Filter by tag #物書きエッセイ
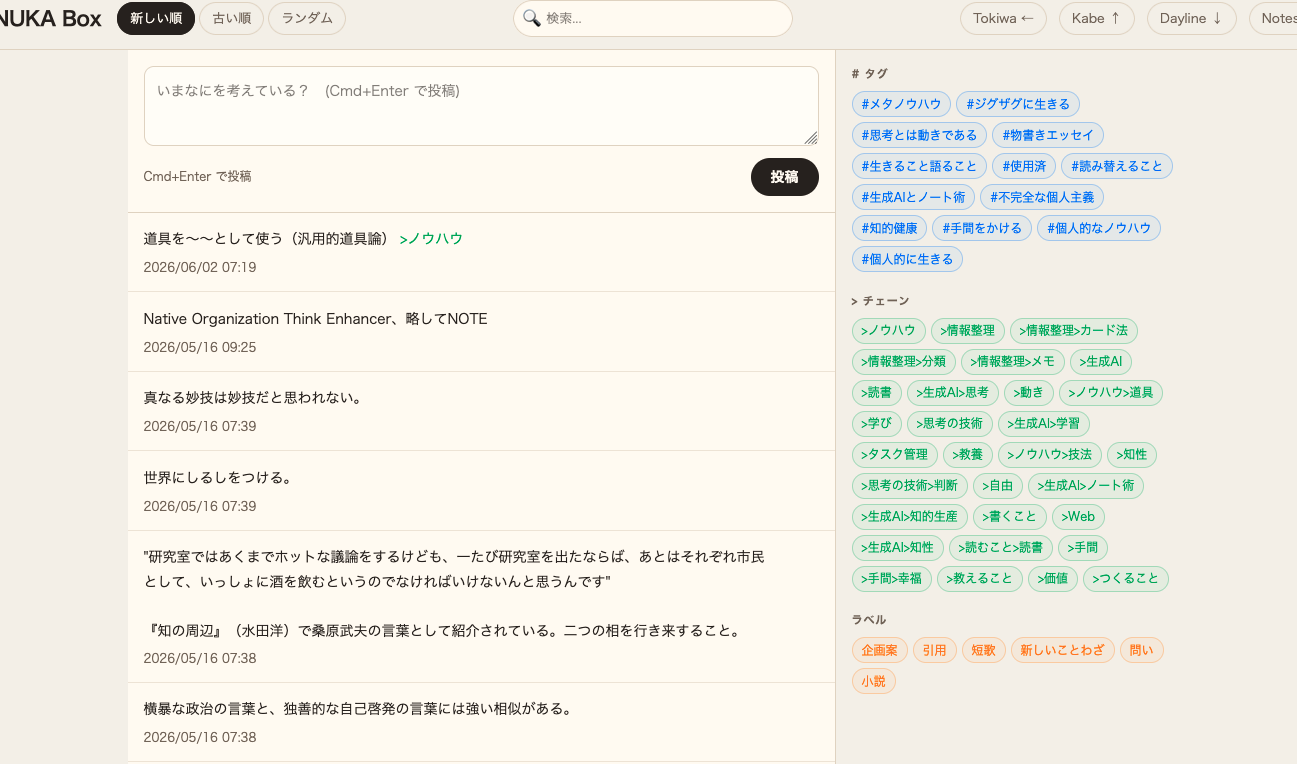Screen dimensions: 1297x764 click(1048, 135)
